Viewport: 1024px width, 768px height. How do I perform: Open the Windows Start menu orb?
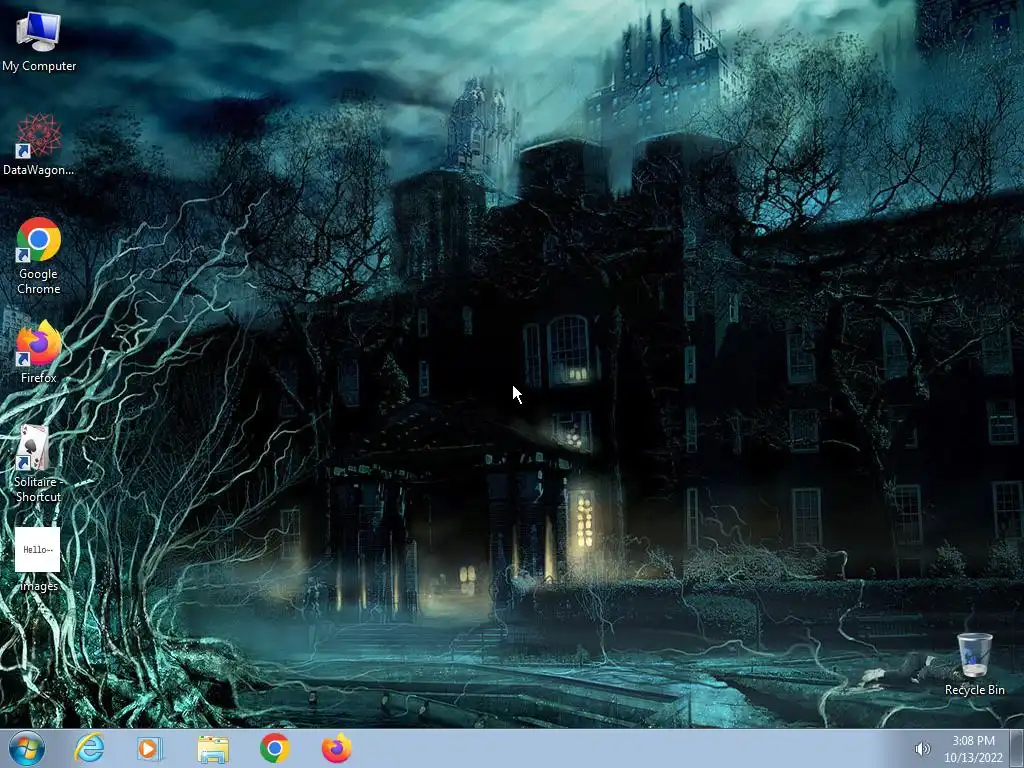point(27,748)
